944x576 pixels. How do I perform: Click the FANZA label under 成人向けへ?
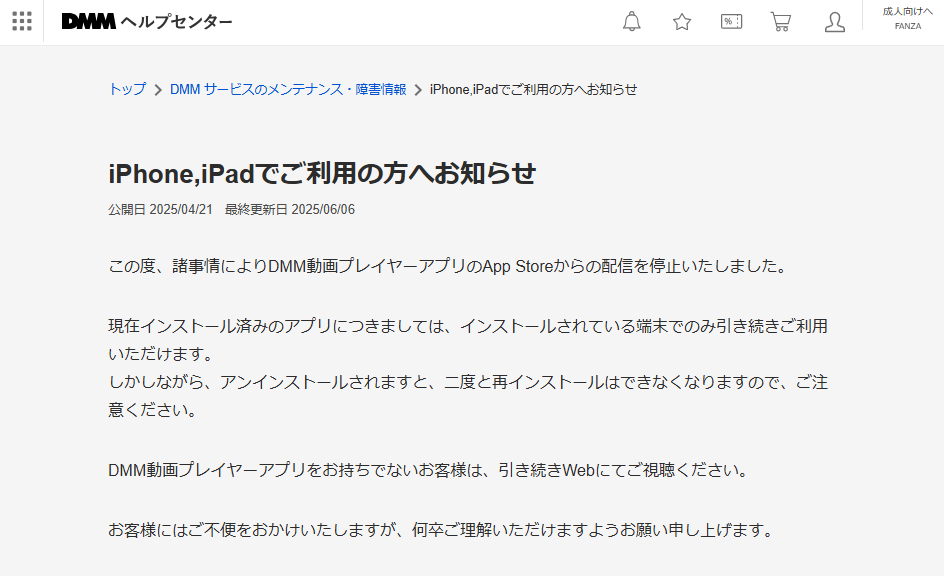pos(907,27)
